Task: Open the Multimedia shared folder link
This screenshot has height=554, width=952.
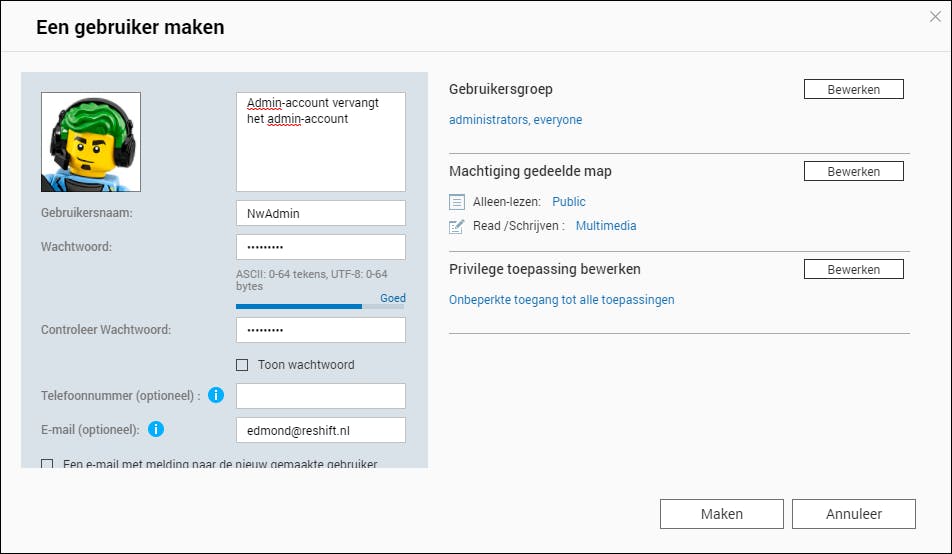Action: [606, 226]
